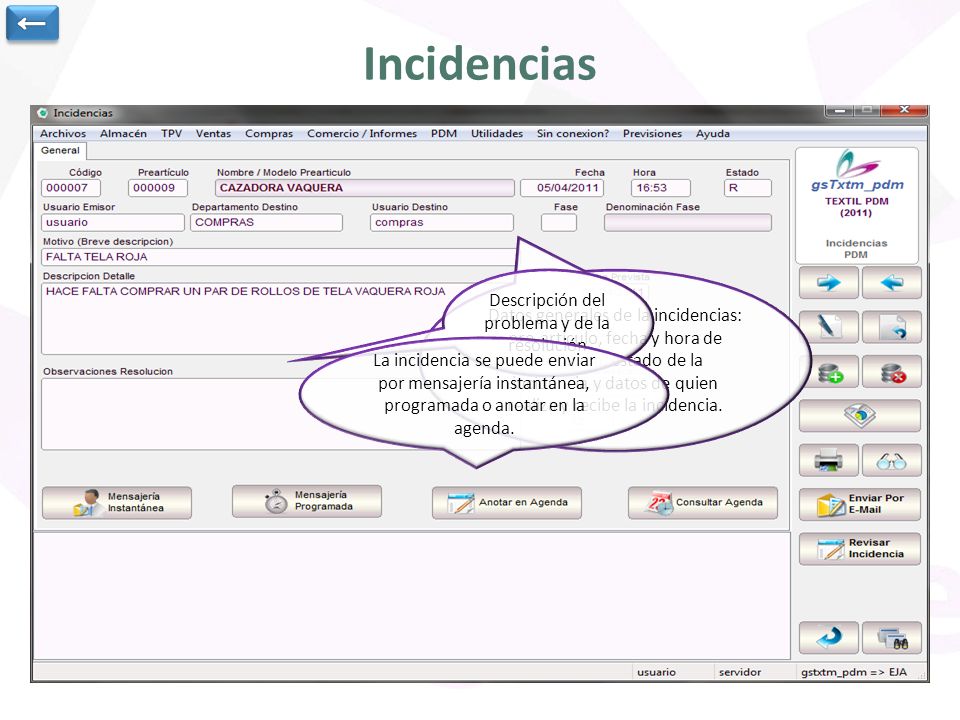Viewport: 960px width, 720px height.
Task: Open the PDM menu
Action: coord(444,133)
